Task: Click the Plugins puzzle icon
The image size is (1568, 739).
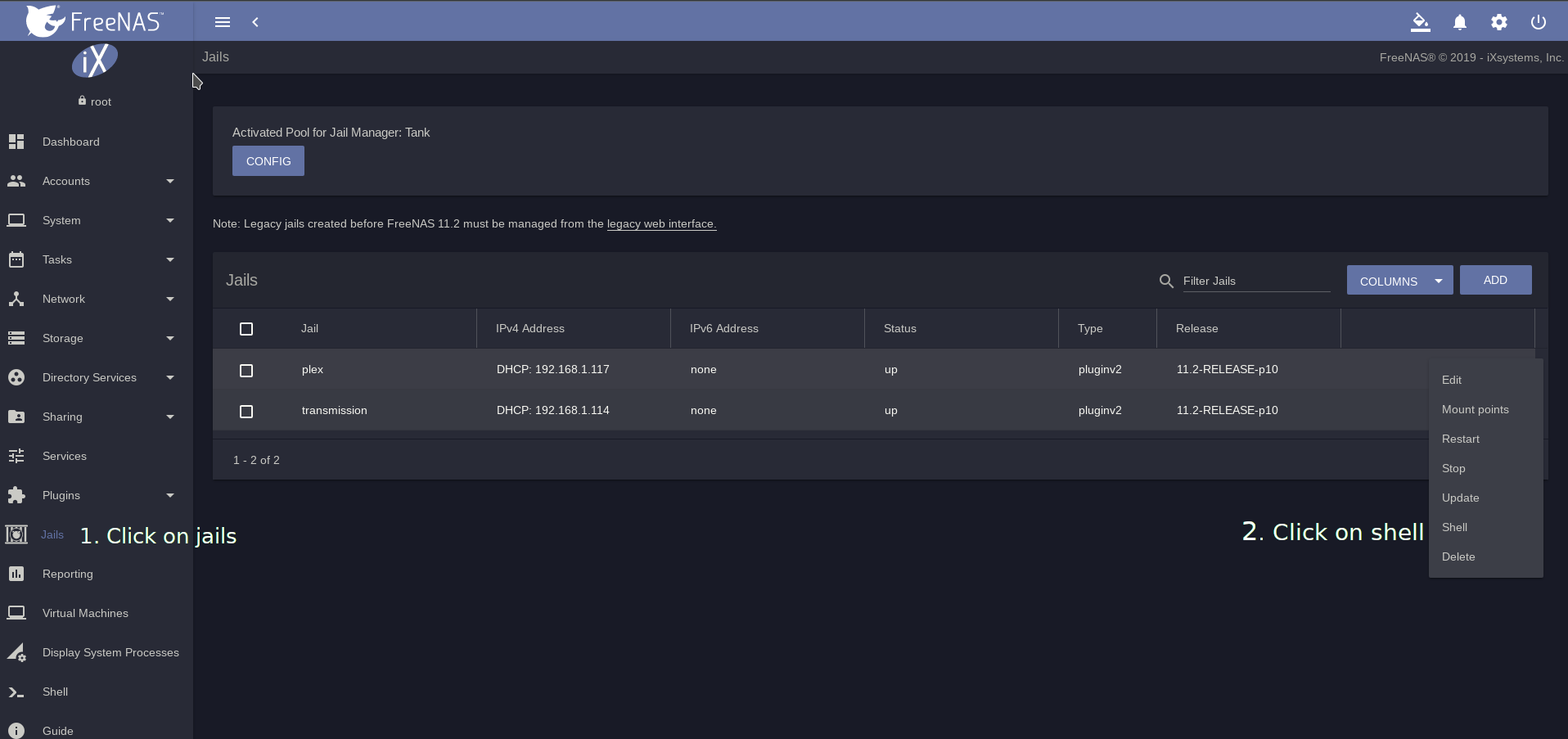Action: pos(16,495)
